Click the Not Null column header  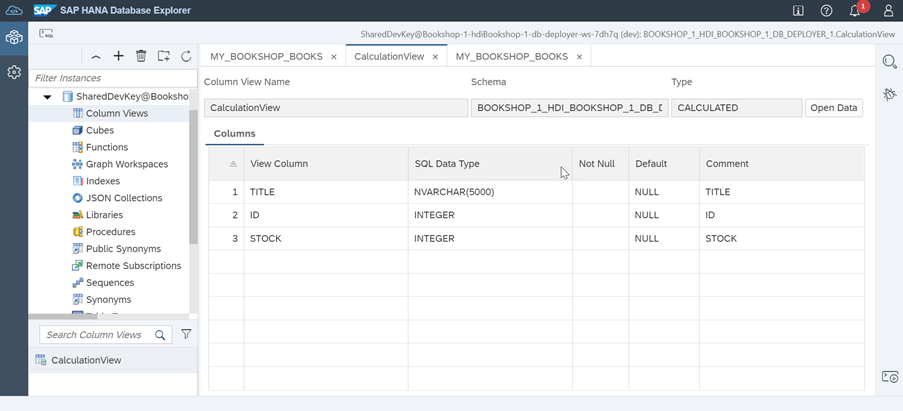click(601, 164)
